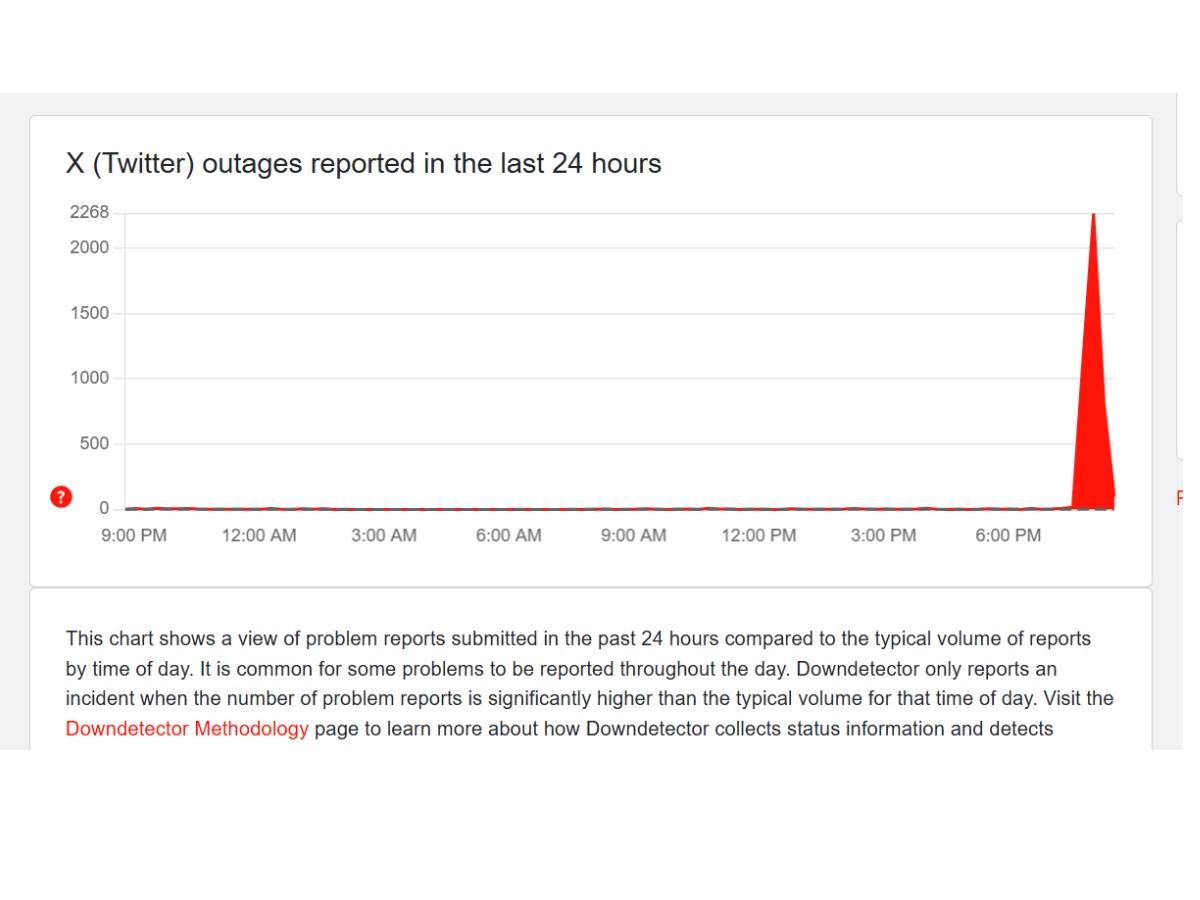Click the 12:00 PM time axis label
The height and width of the screenshot is (900, 1200).
click(758, 535)
